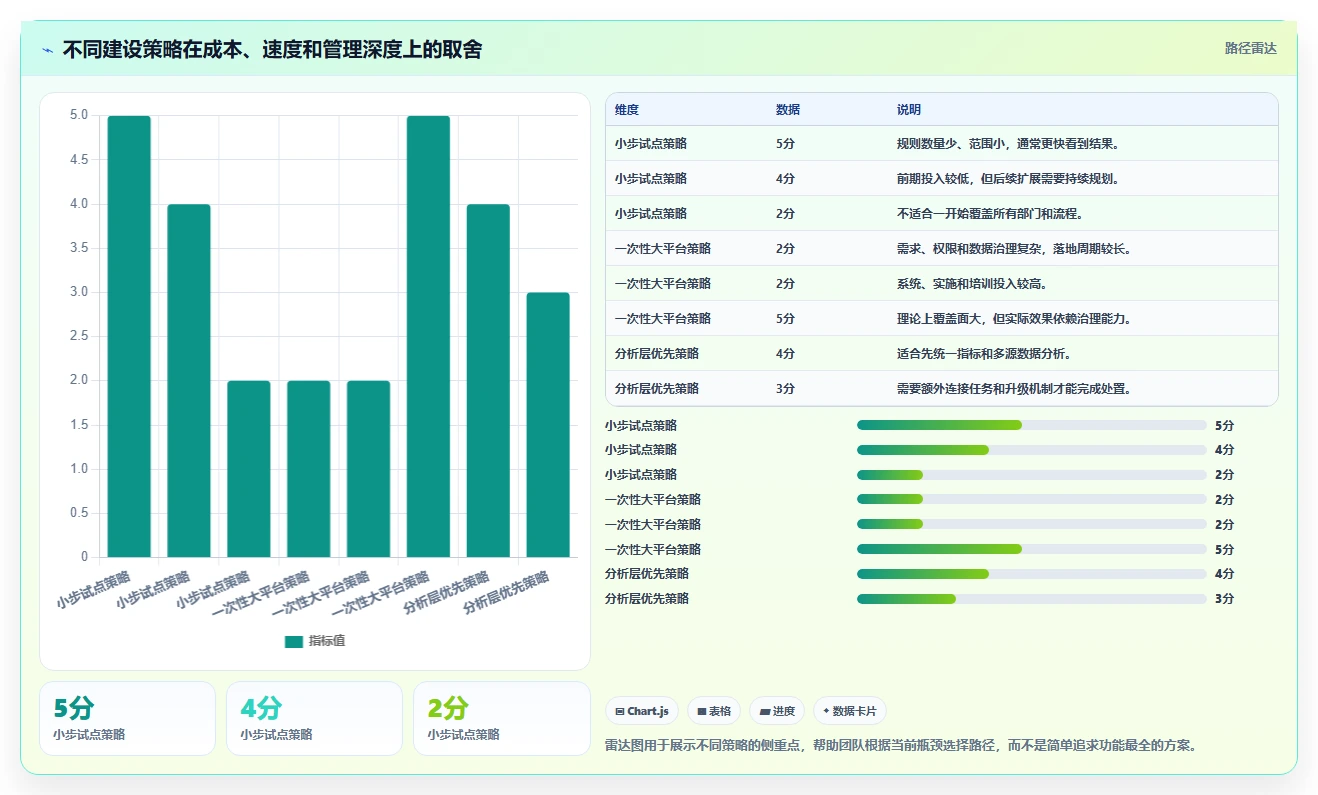Click the 2.5 label on the chart y-axis
The image size is (1318, 795).
pos(79,336)
